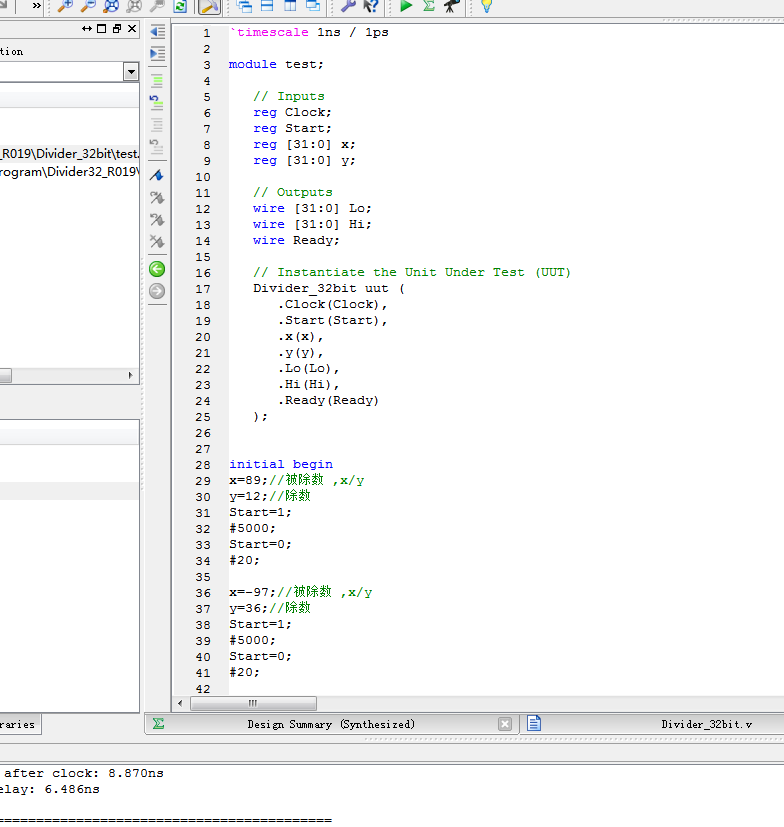This screenshot has height=827, width=784.
Task: Toggle the highlighted toolbar button beside refresh
Action: tap(209, 6)
